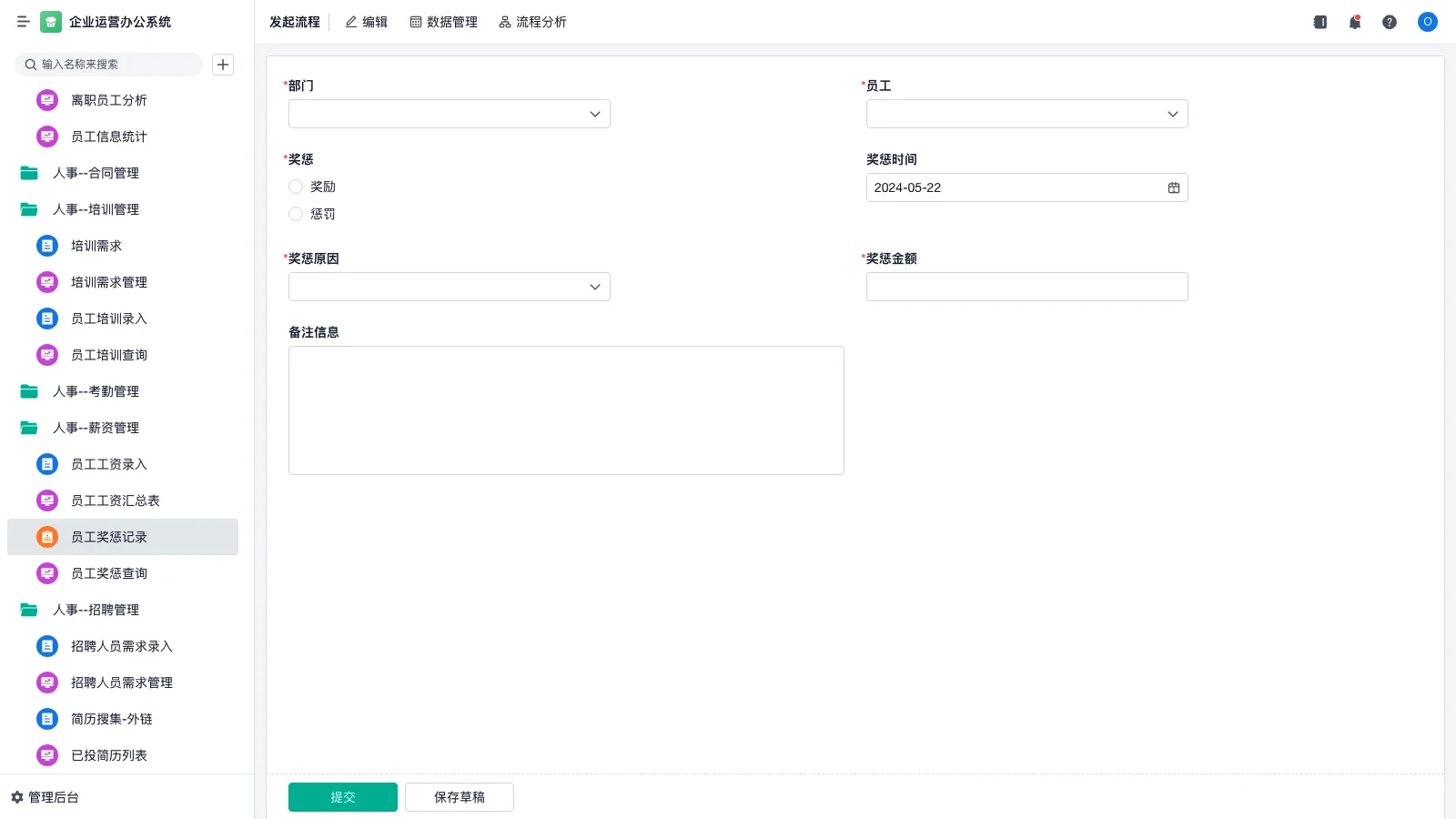Click the calendar icon in 奖惩时间 field
The height and width of the screenshot is (819, 1456).
coord(1174,187)
